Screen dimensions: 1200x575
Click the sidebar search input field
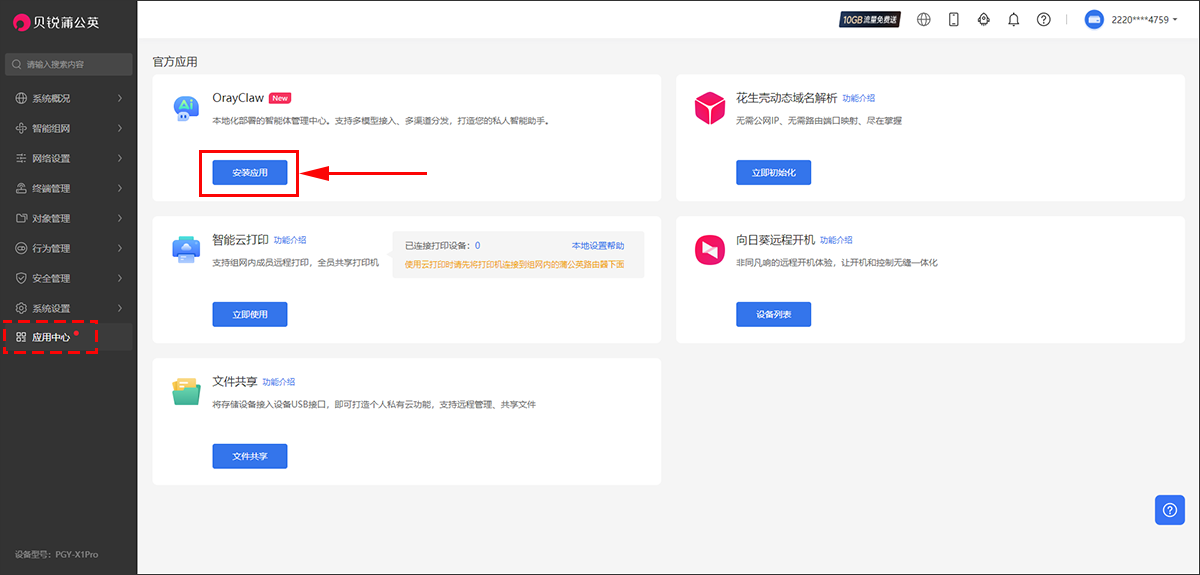[x=68, y=64]
